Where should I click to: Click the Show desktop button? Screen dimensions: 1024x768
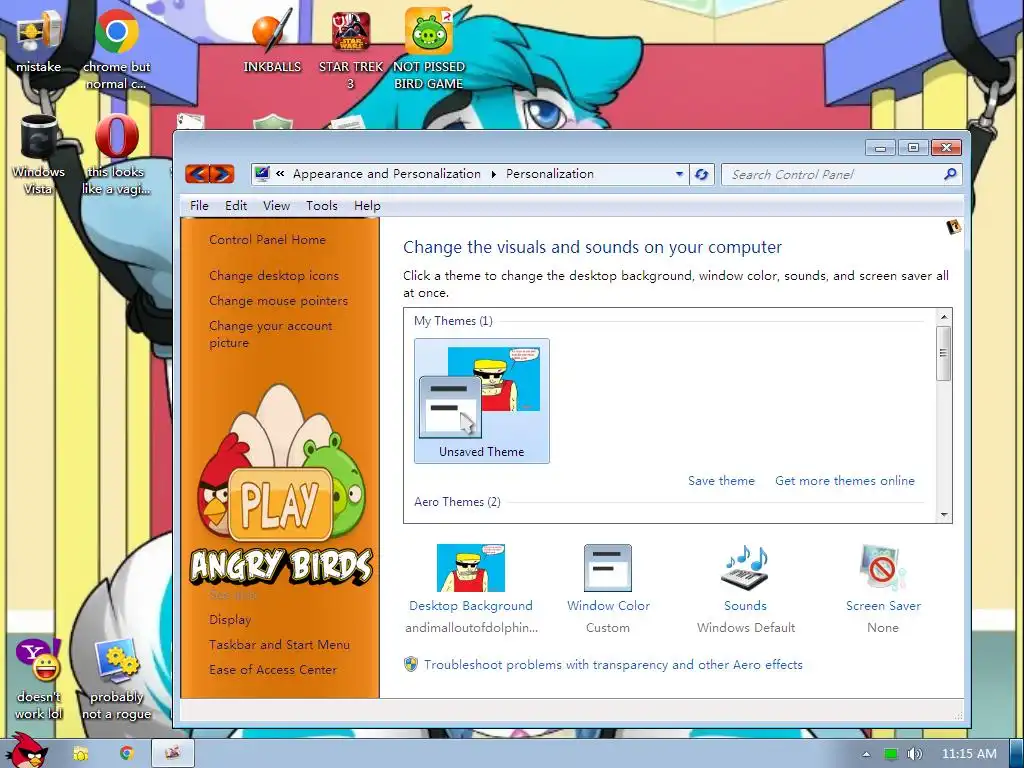pos(1016,753)
